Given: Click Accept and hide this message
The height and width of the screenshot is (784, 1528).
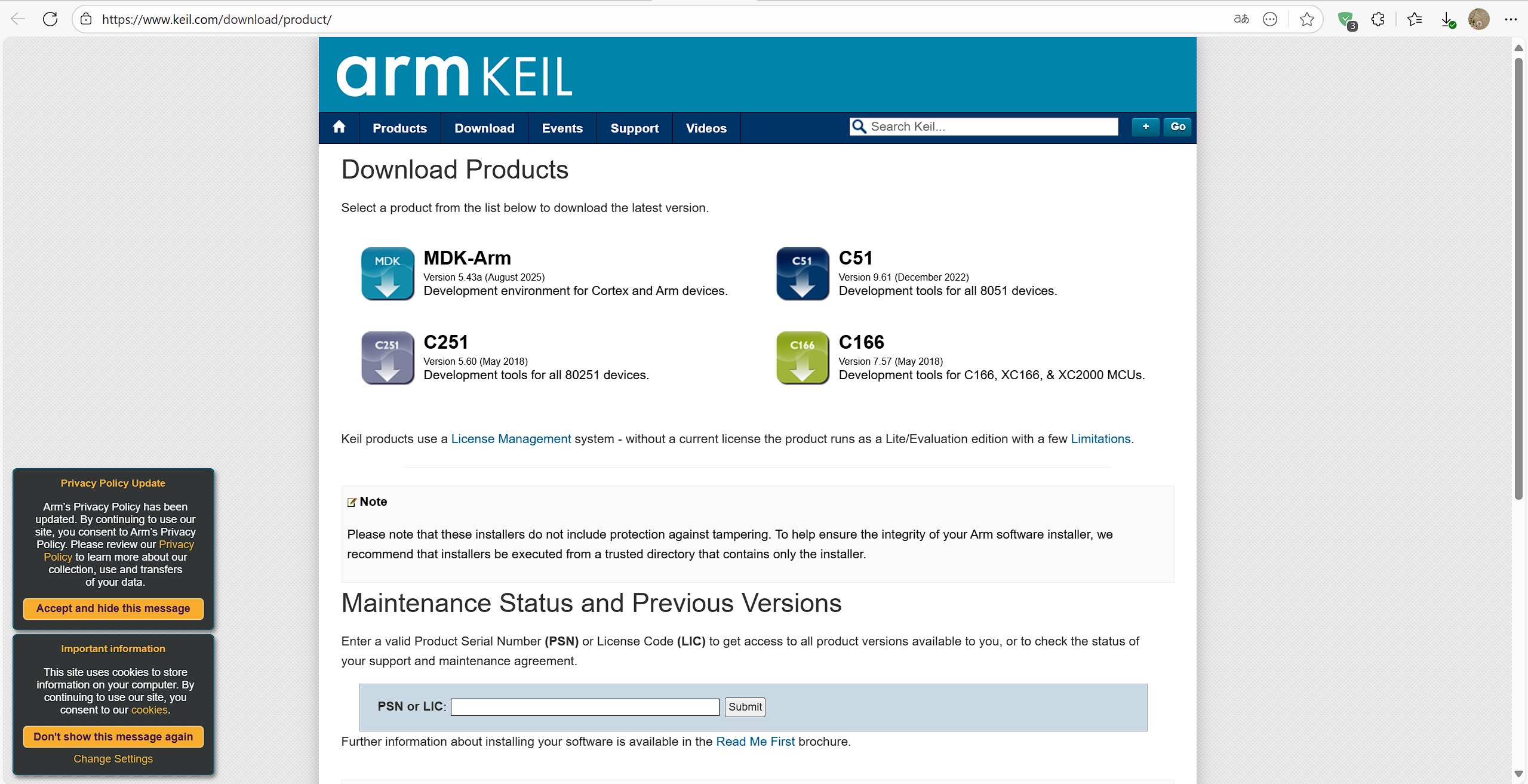Looking at the screenshot, I should 113,608.
